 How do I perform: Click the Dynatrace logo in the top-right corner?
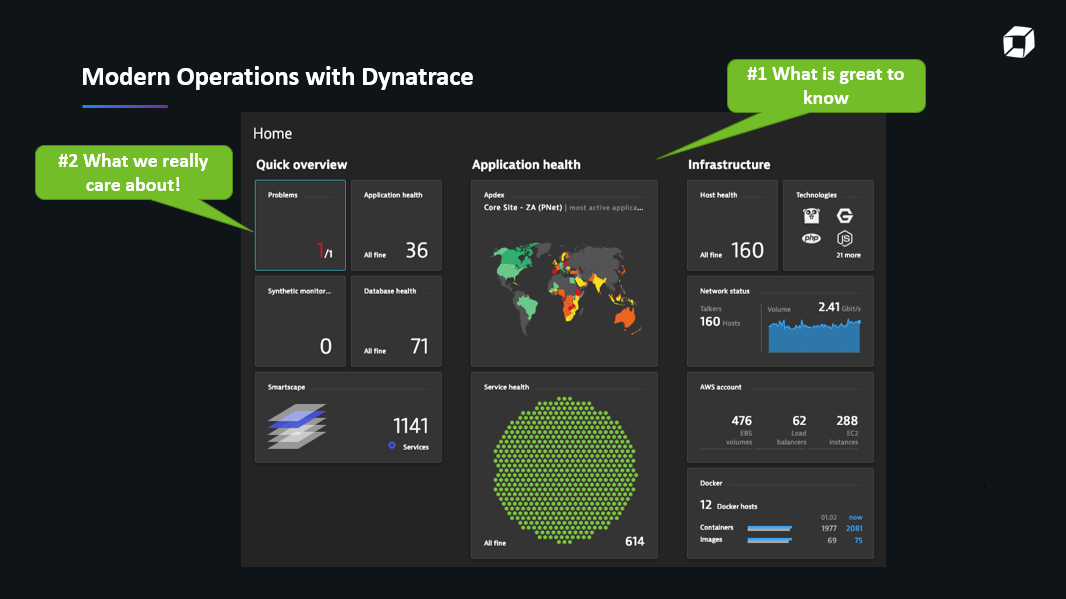click(1019, 42)
